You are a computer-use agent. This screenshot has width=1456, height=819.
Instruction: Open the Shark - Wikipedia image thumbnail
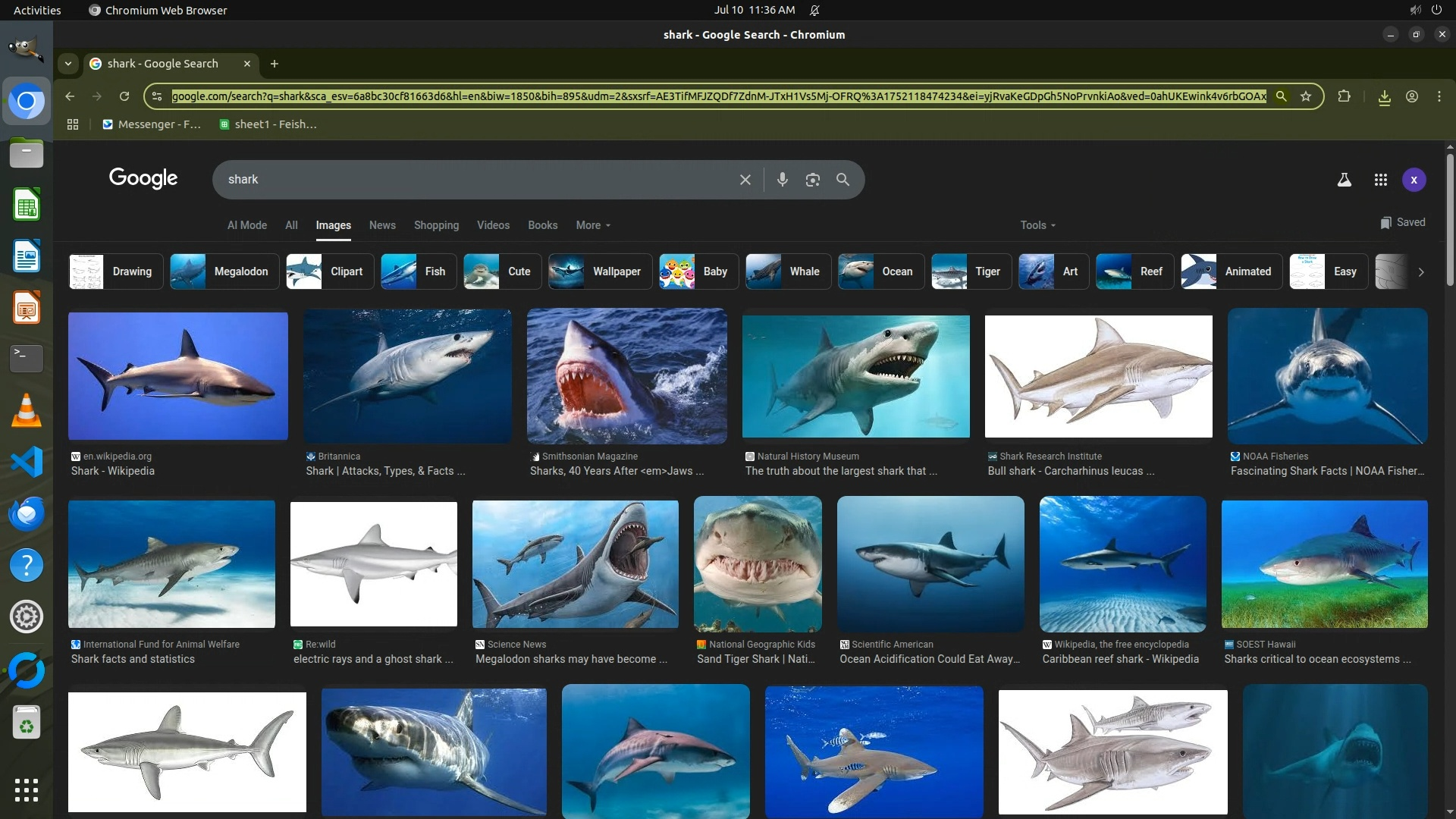click(177, 376)
